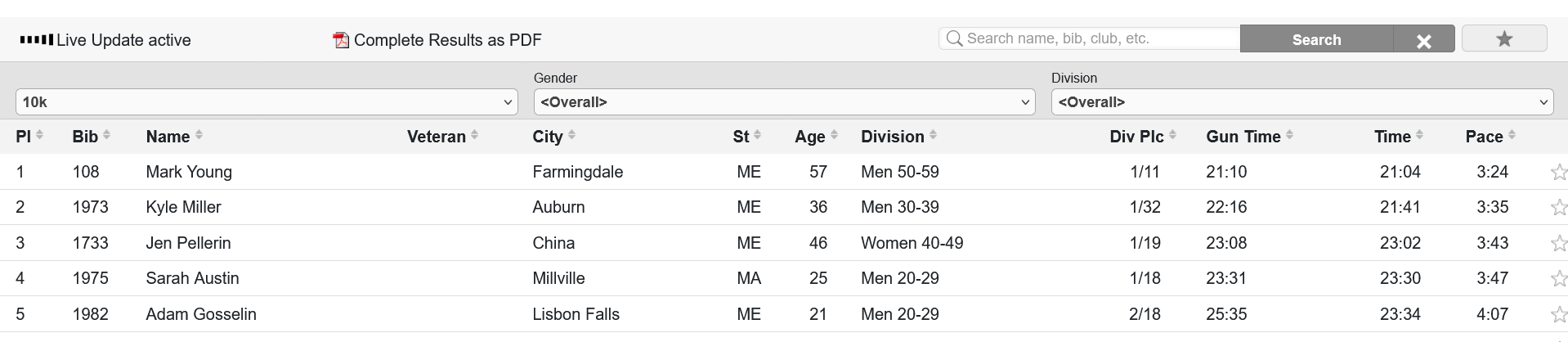The width and height of the screenshot is (1568, 342).
Task: Sort results by Name column
Action: click(168, 137)
